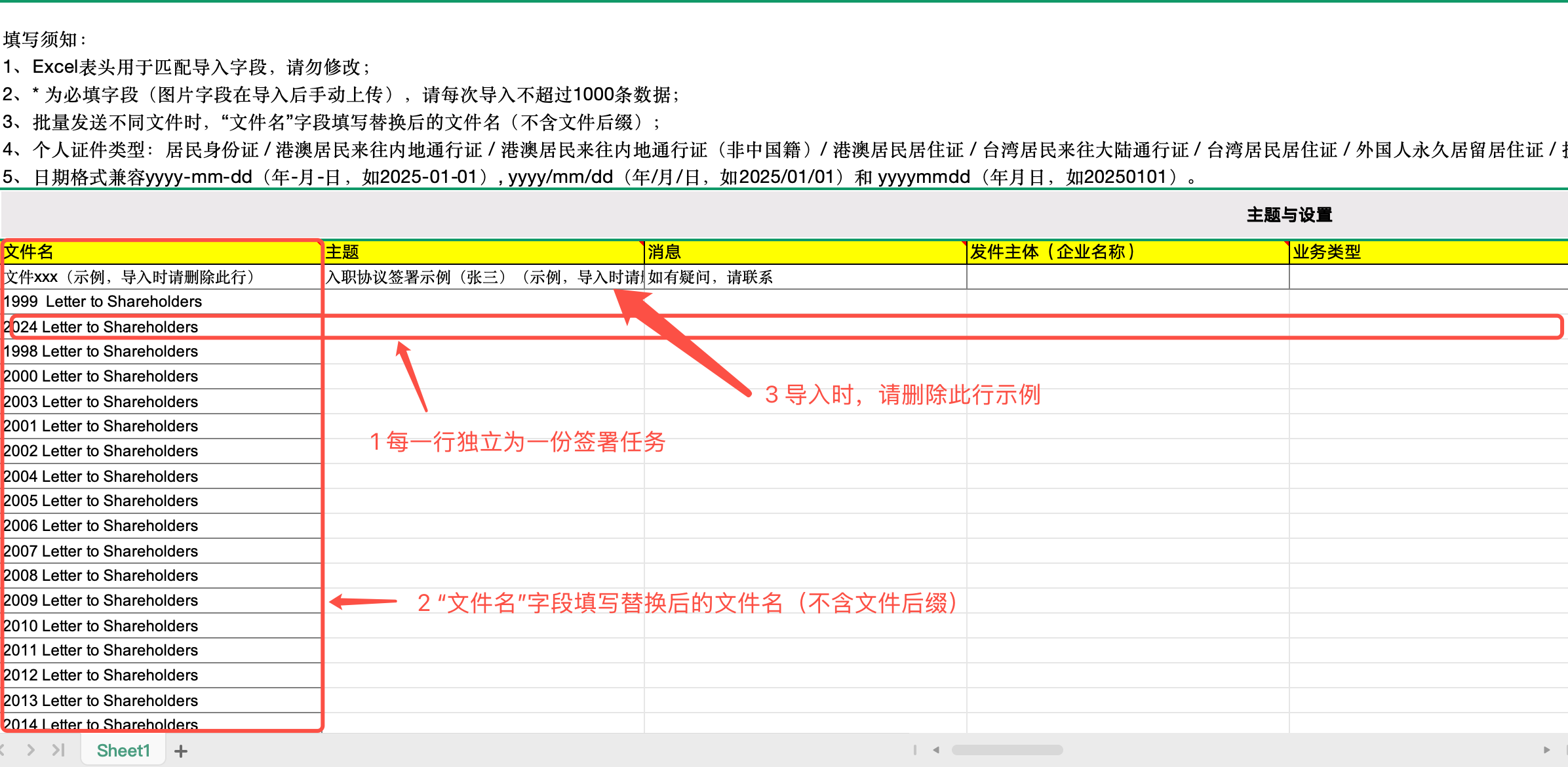Screen dimensions: 1568x767
Task: Select the 消息 header cell
Action: pyautogui.click(x=805, y=252)
